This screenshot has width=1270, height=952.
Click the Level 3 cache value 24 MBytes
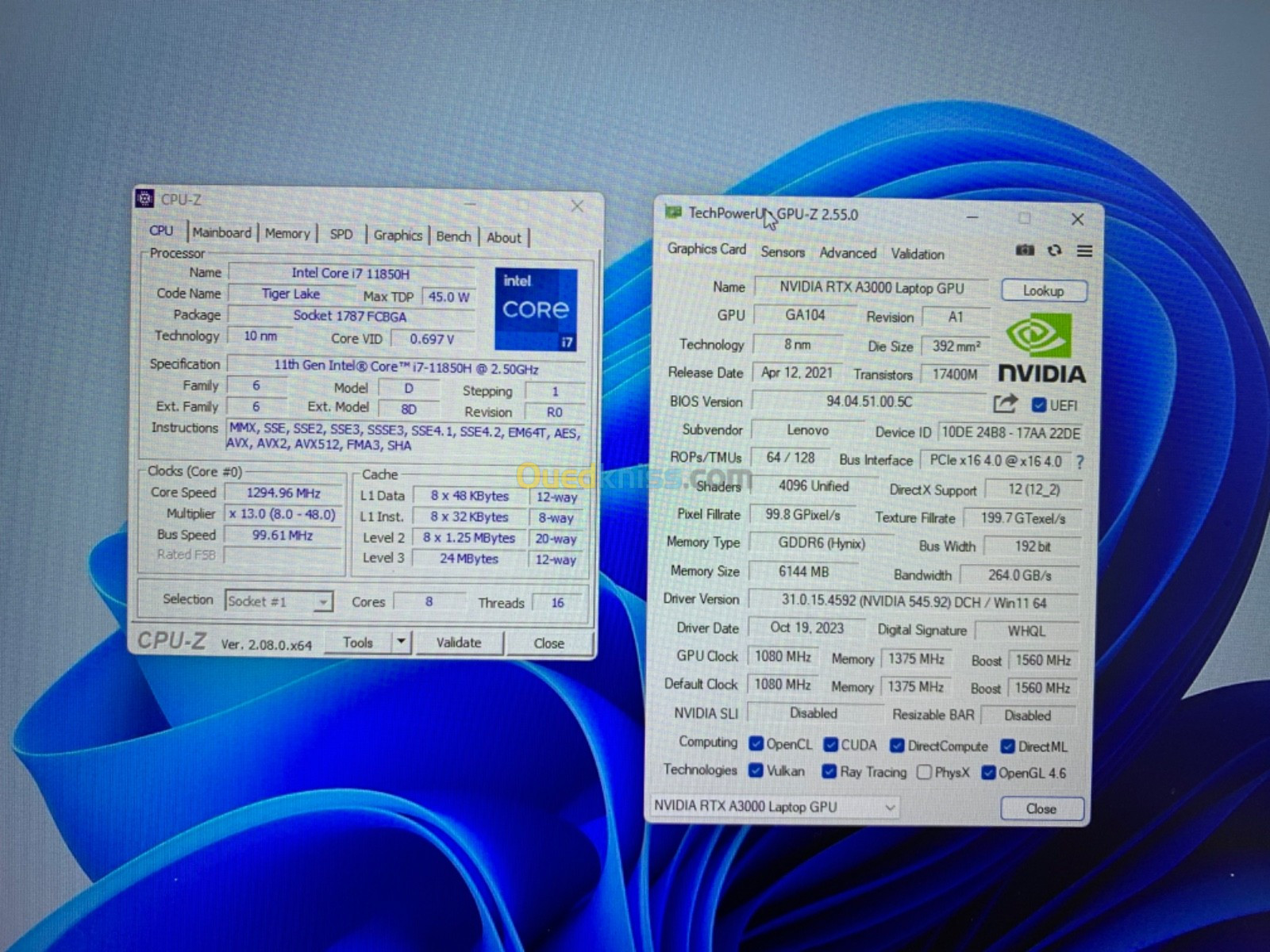[x=469, y=559]
